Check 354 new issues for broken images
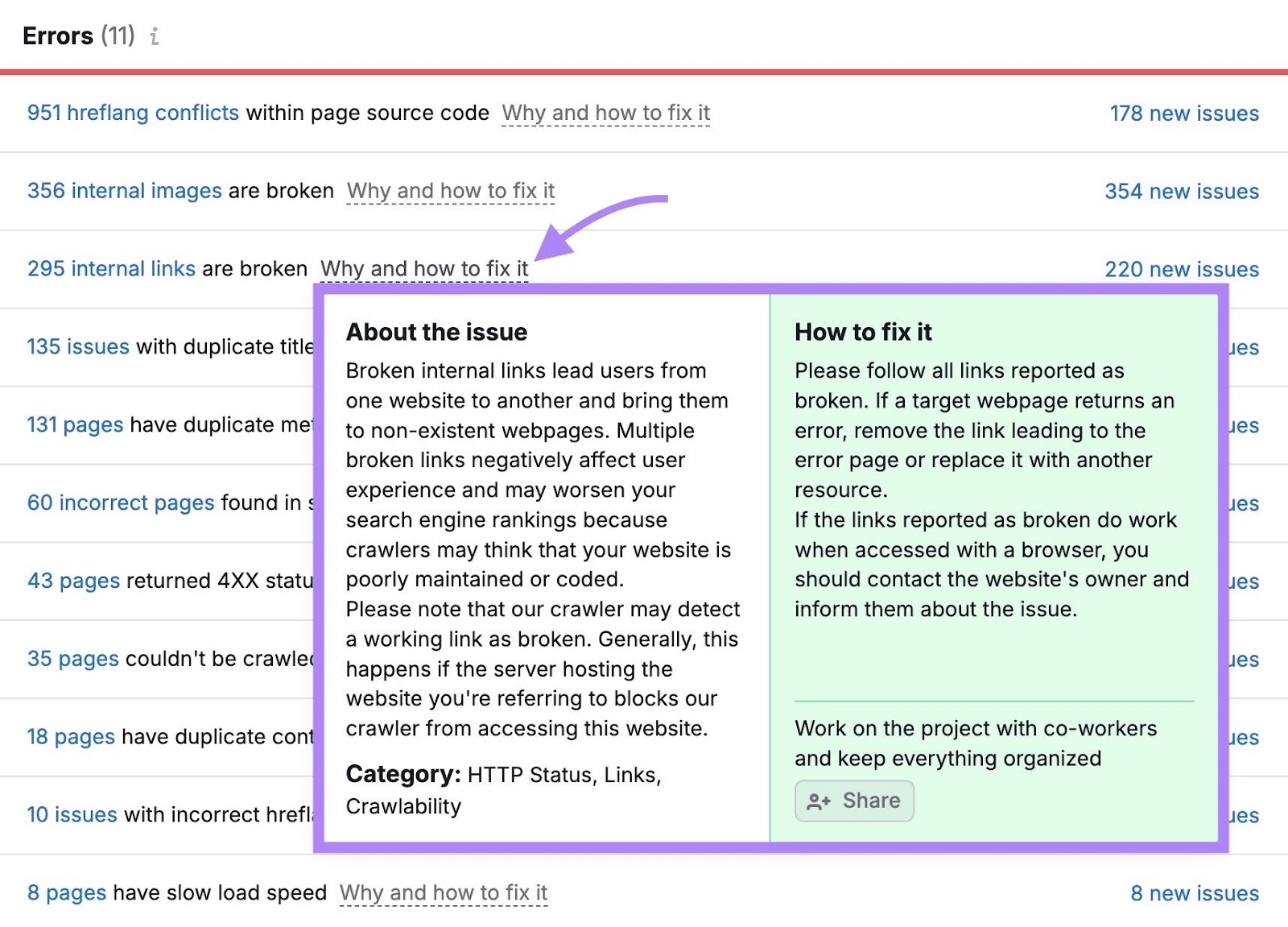1288x927 pixels. coord(1181,191)
